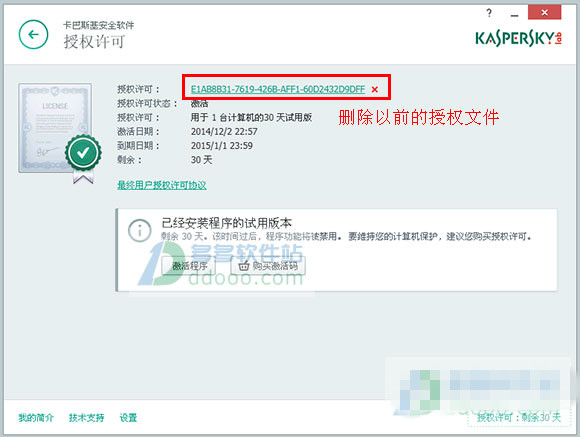Select the 到期日期 value 2015/1/1 23:59
580x437 pixels.
point(222,146)
